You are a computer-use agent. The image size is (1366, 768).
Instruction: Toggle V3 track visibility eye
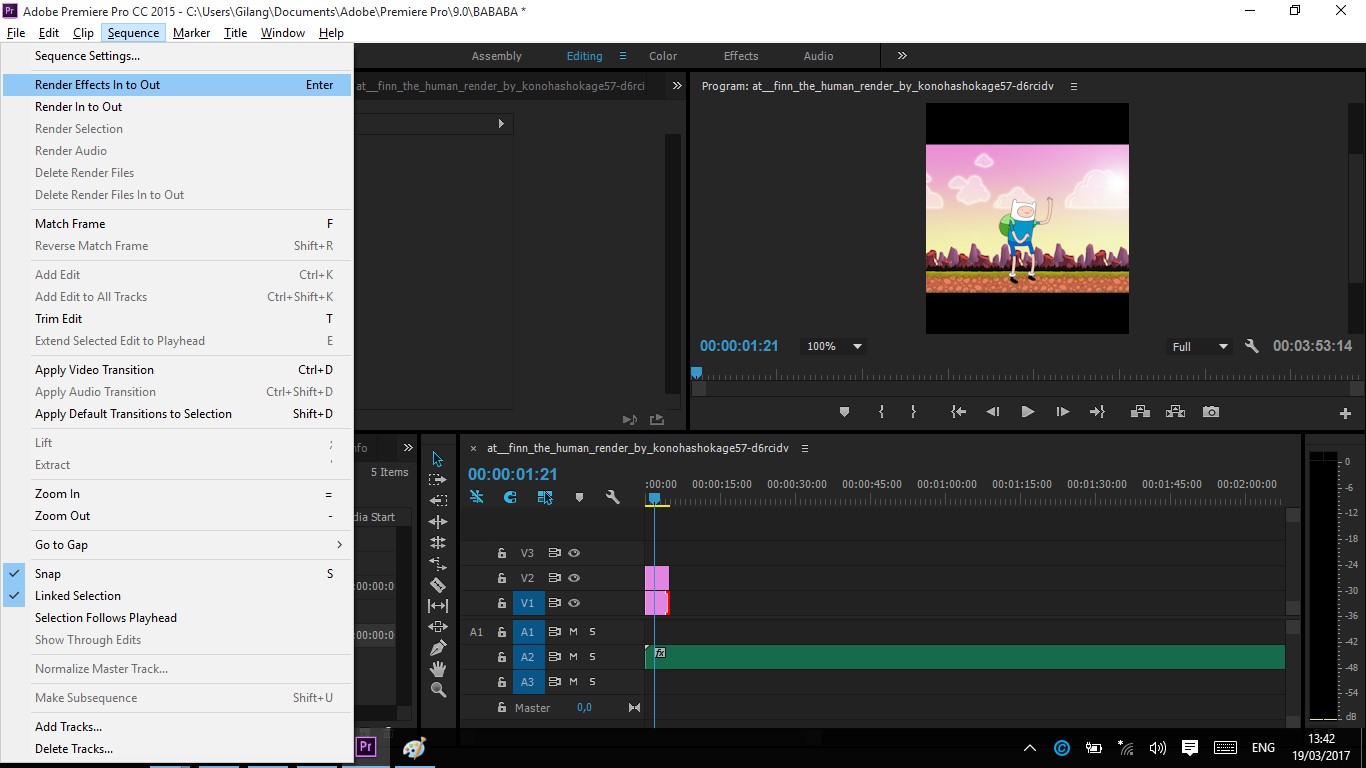(x=574, y=553)
